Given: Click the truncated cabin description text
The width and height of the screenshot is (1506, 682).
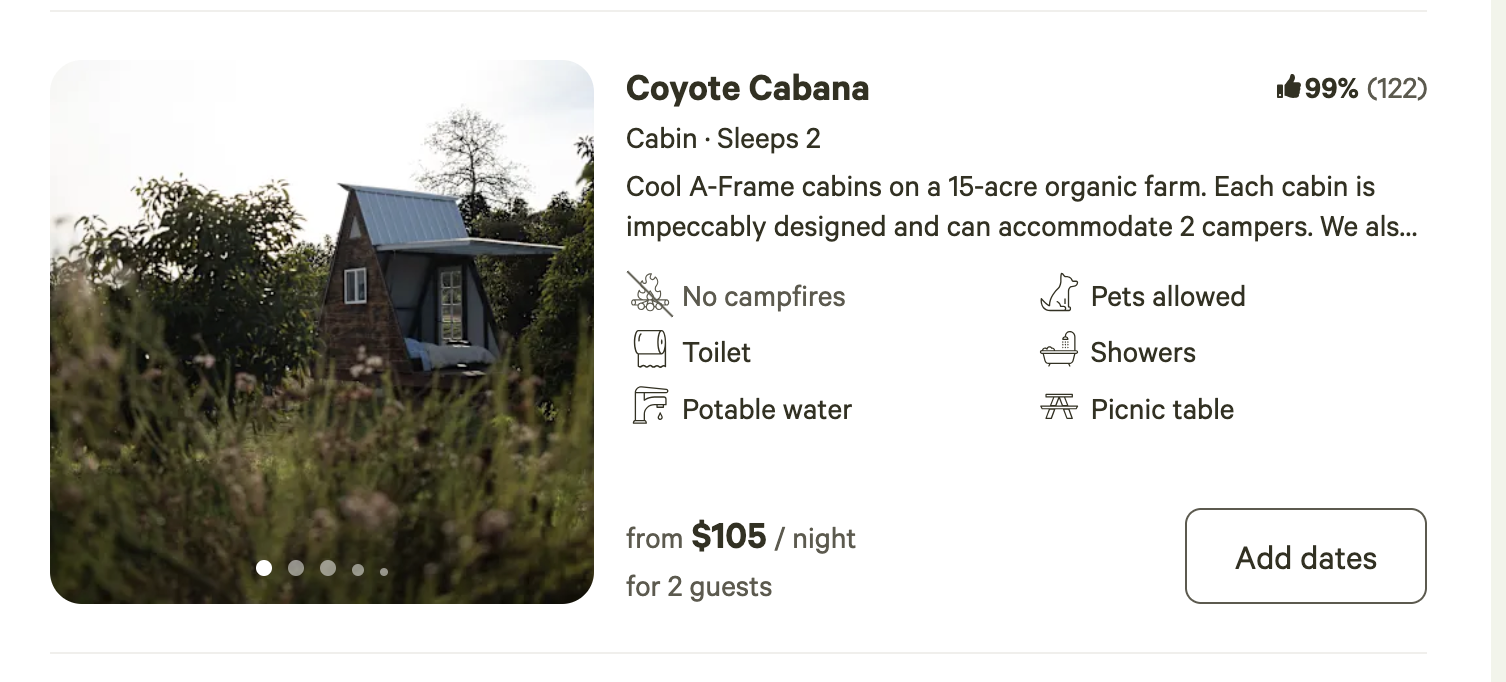Looking at the screenshot, I should (1020, 207).
